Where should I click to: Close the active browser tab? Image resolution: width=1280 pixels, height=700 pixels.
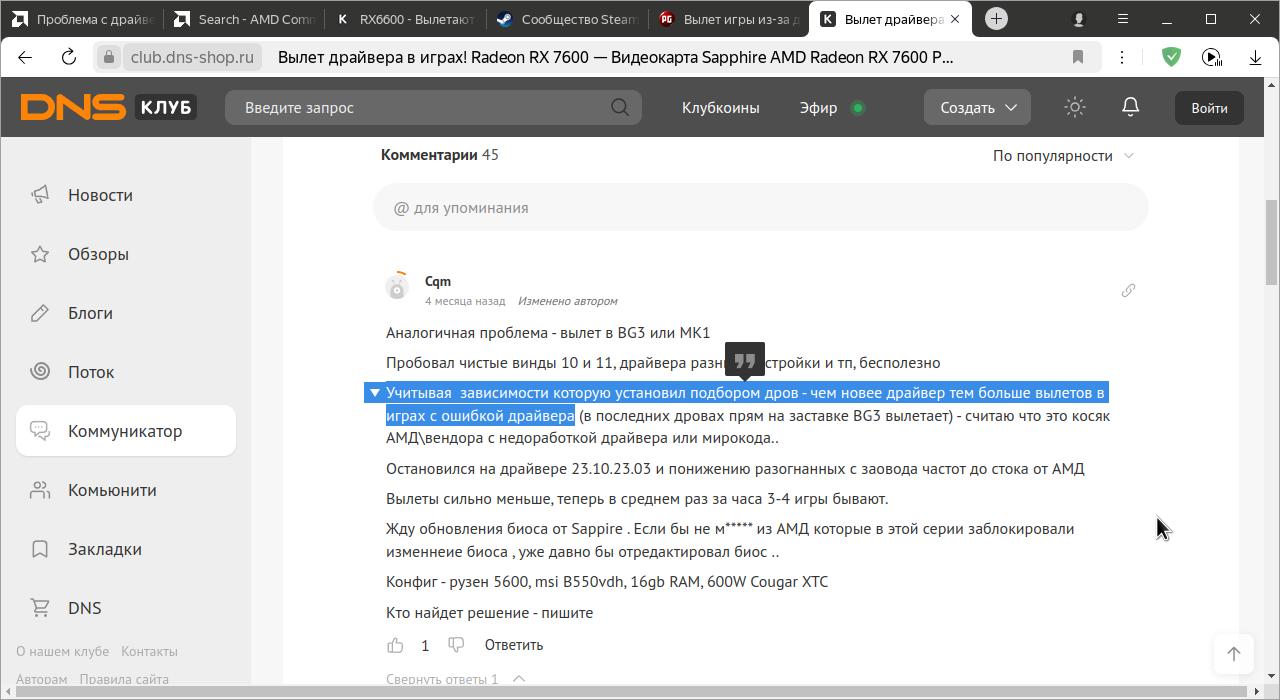955,19
